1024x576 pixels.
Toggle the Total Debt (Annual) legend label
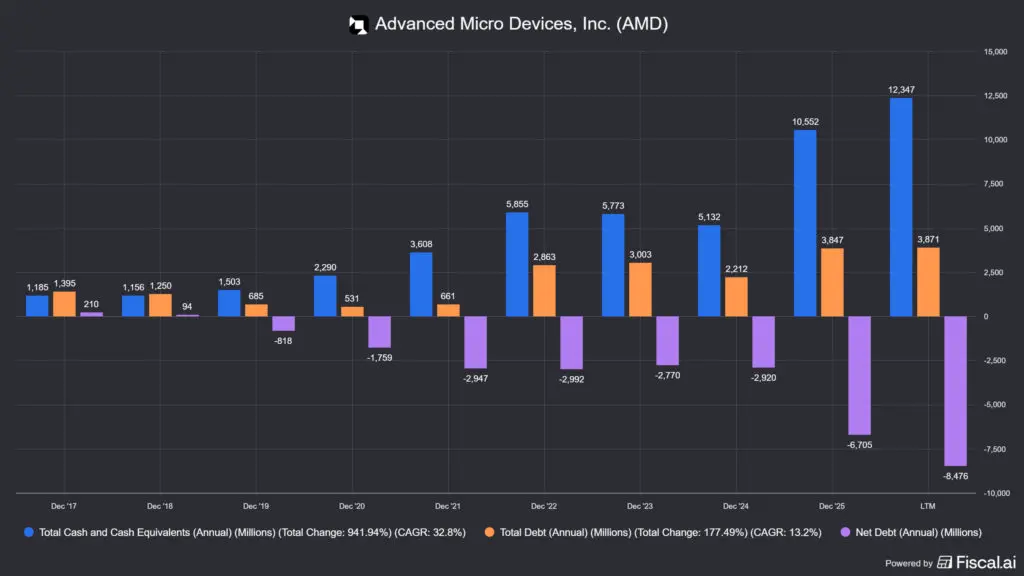point(660,532)
